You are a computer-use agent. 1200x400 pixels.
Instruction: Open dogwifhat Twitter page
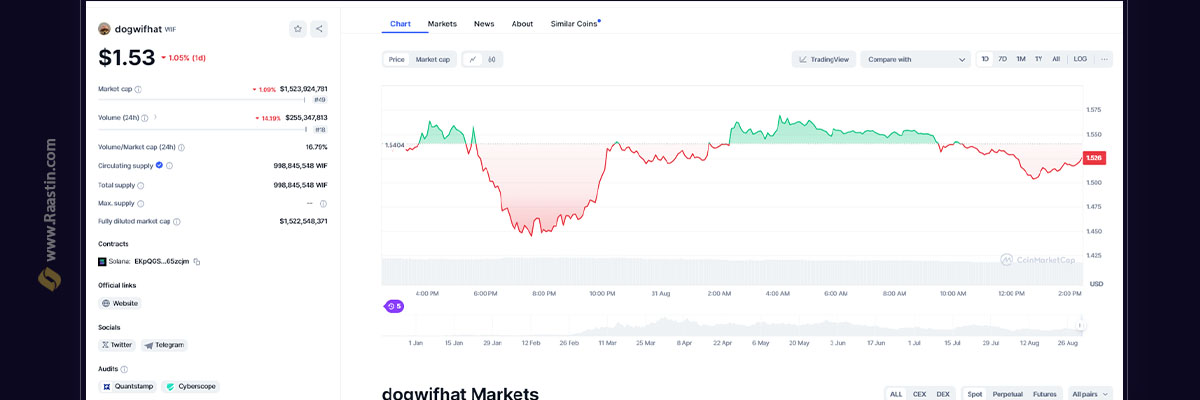(117, 345)
